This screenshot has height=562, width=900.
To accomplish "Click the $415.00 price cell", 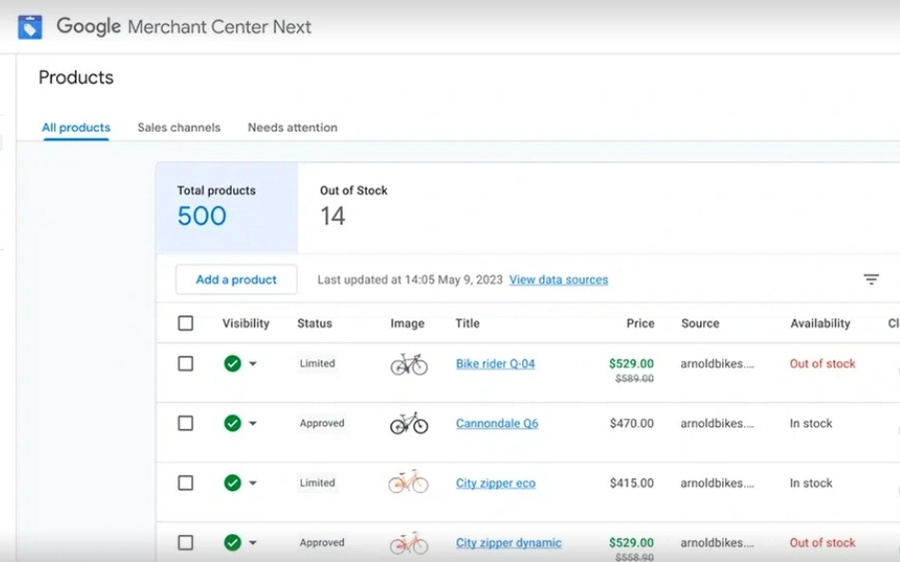I will pyautogui.click(x=631, y=483).
